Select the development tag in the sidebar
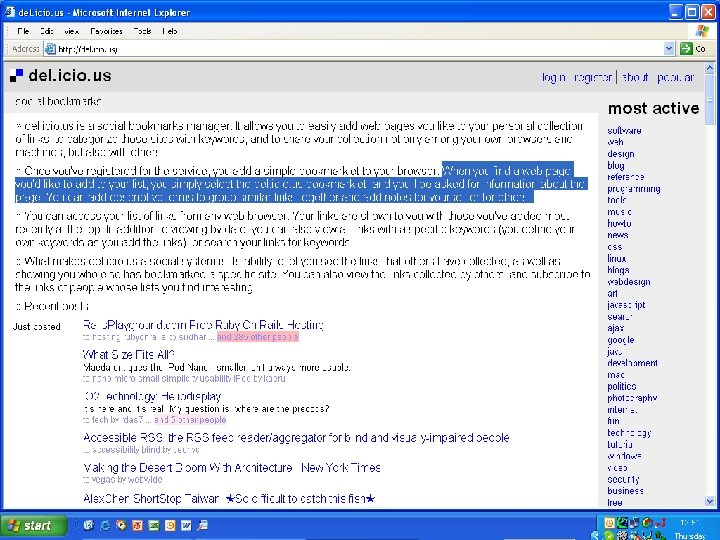 [x=632, y=363]
